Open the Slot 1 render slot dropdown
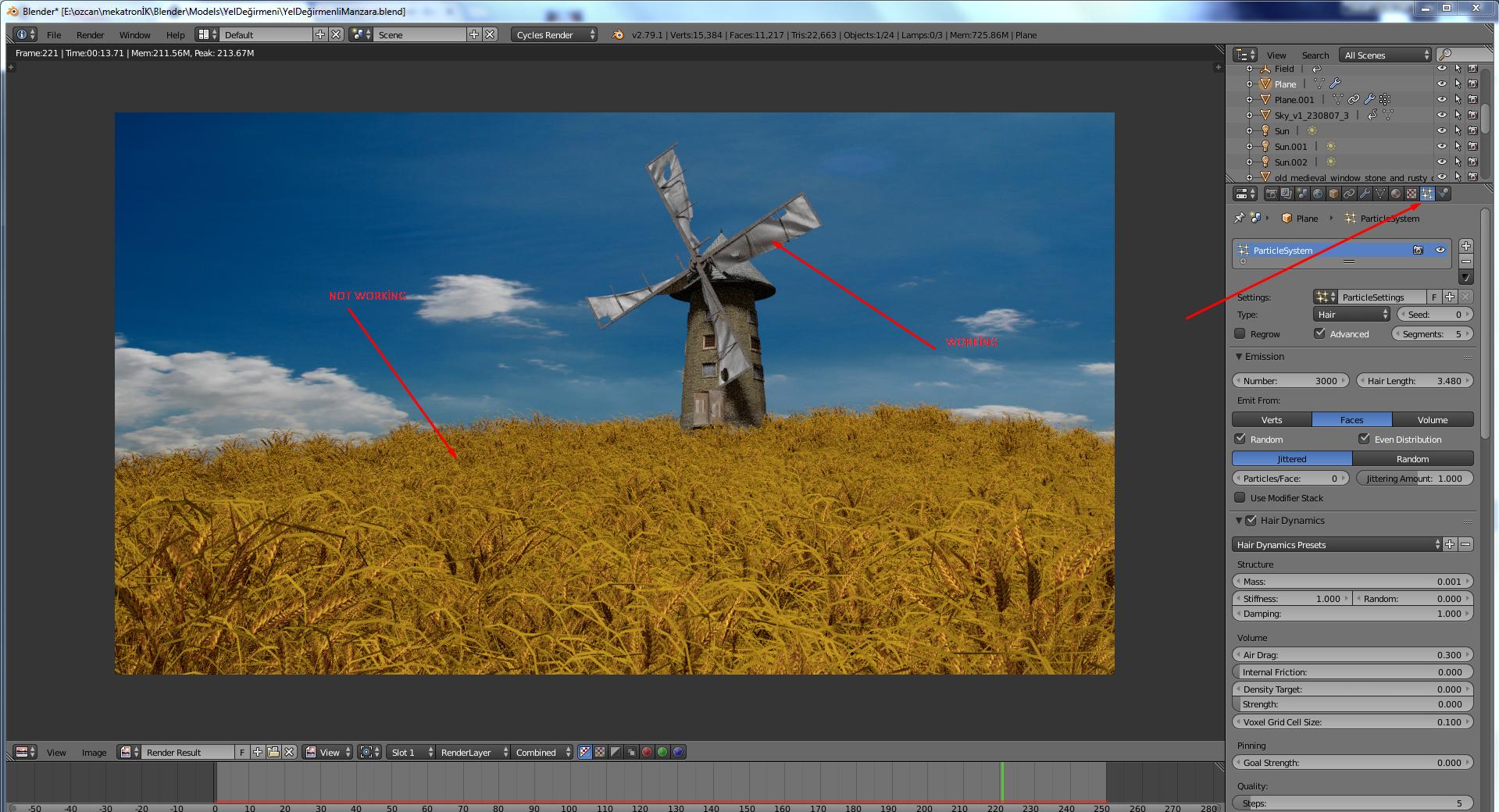This screenshot has height=812, width=1499. pyautogui.click(x=411, y=752)
